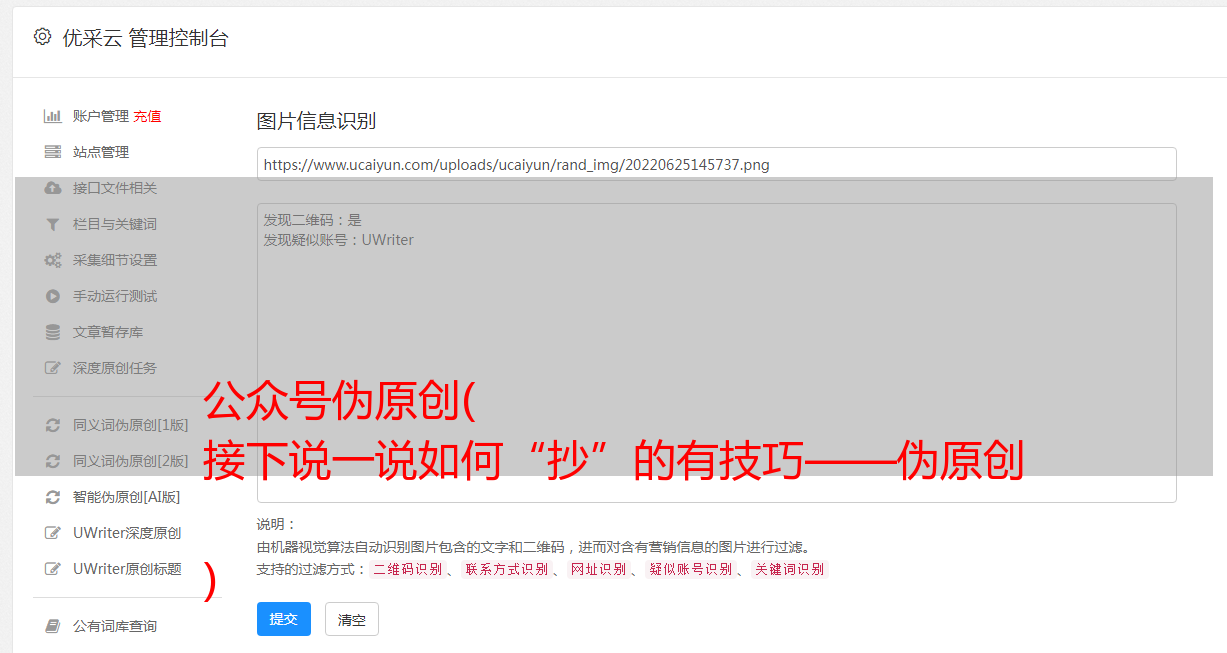Viewport: 1227px width, 653px height.
Task: Click the 清空 button
Action: (352, 619)
